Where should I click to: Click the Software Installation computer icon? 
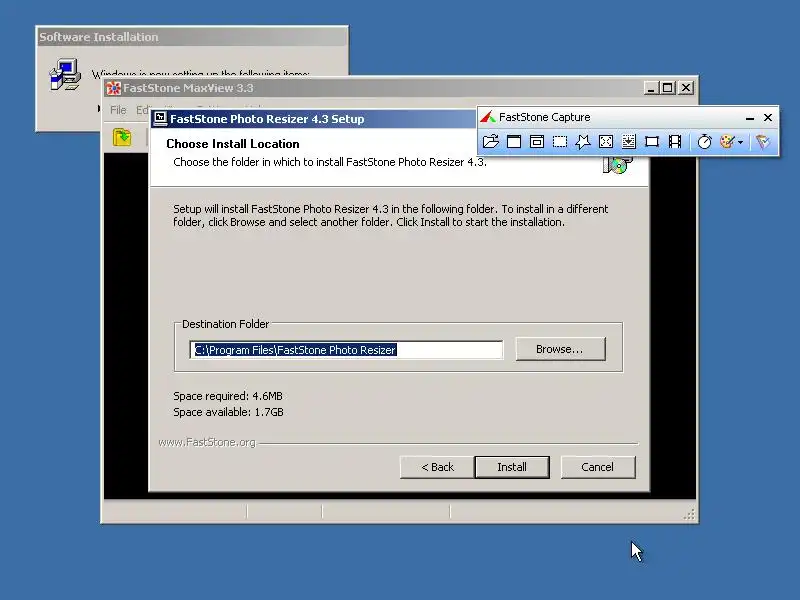(65, 74)
